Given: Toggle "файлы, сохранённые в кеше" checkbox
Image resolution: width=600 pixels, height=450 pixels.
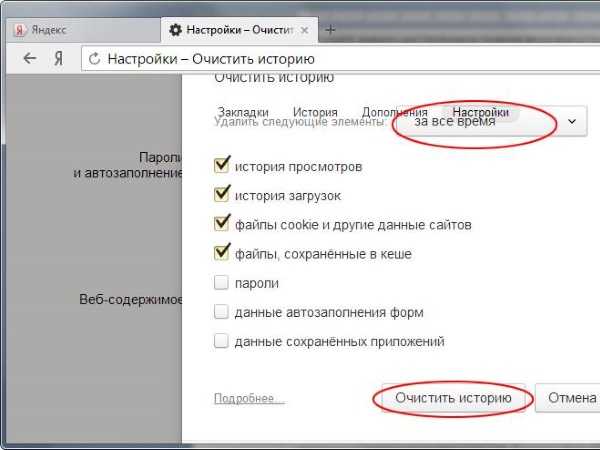Looking at the screenshot, I should click(x=222, y=252).
